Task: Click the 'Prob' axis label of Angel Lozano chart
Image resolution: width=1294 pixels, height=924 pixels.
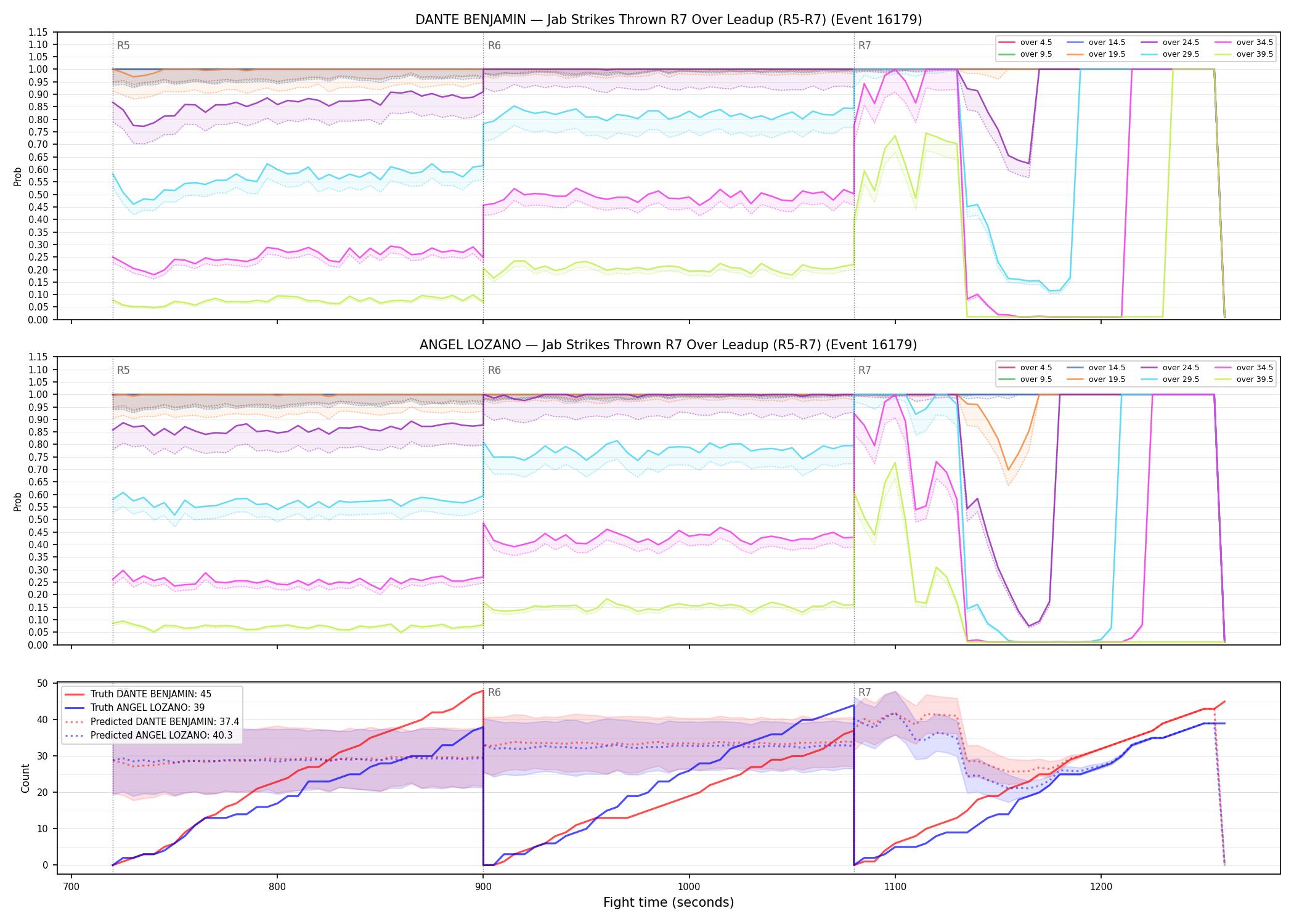Action: [x=18, y=501]
